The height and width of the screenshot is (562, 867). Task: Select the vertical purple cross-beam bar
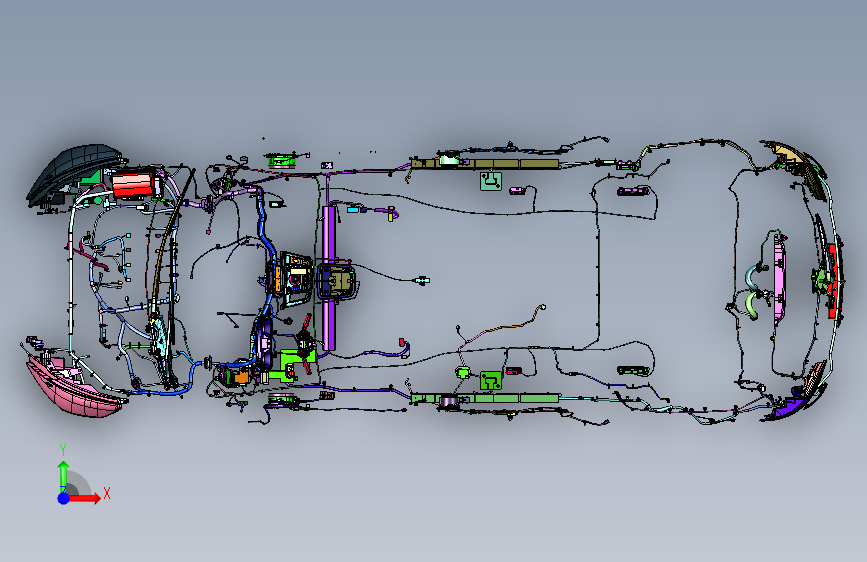pos(329,278)
